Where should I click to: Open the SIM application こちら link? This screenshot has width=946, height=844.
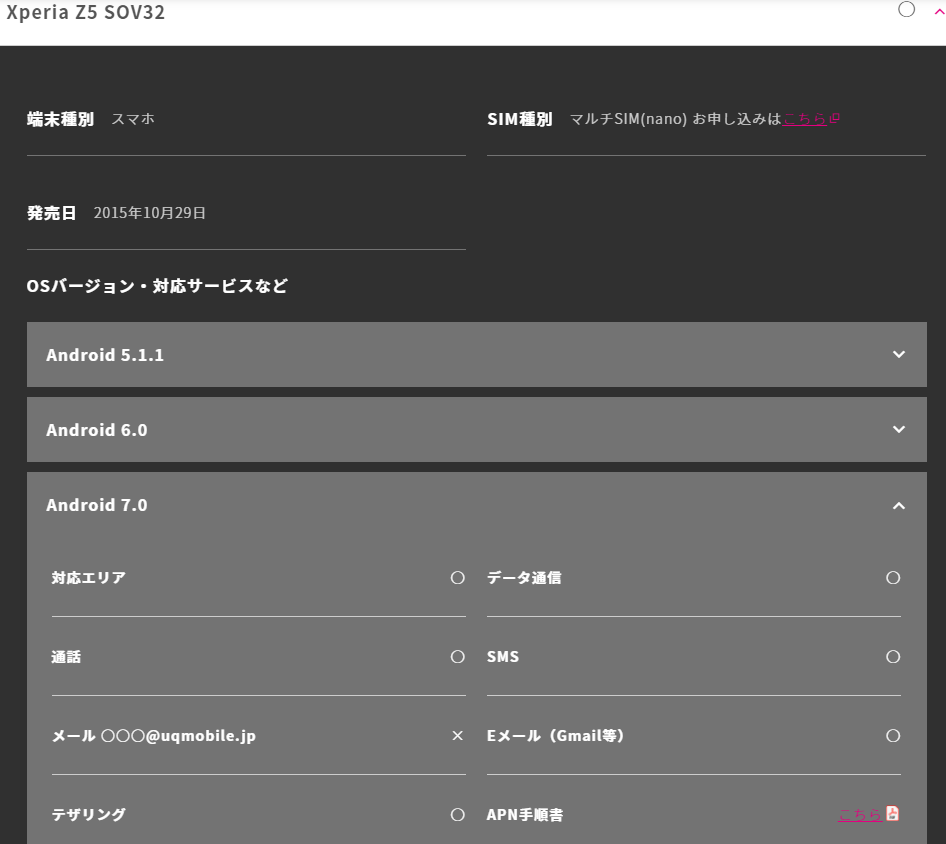[x=804, y=119]
